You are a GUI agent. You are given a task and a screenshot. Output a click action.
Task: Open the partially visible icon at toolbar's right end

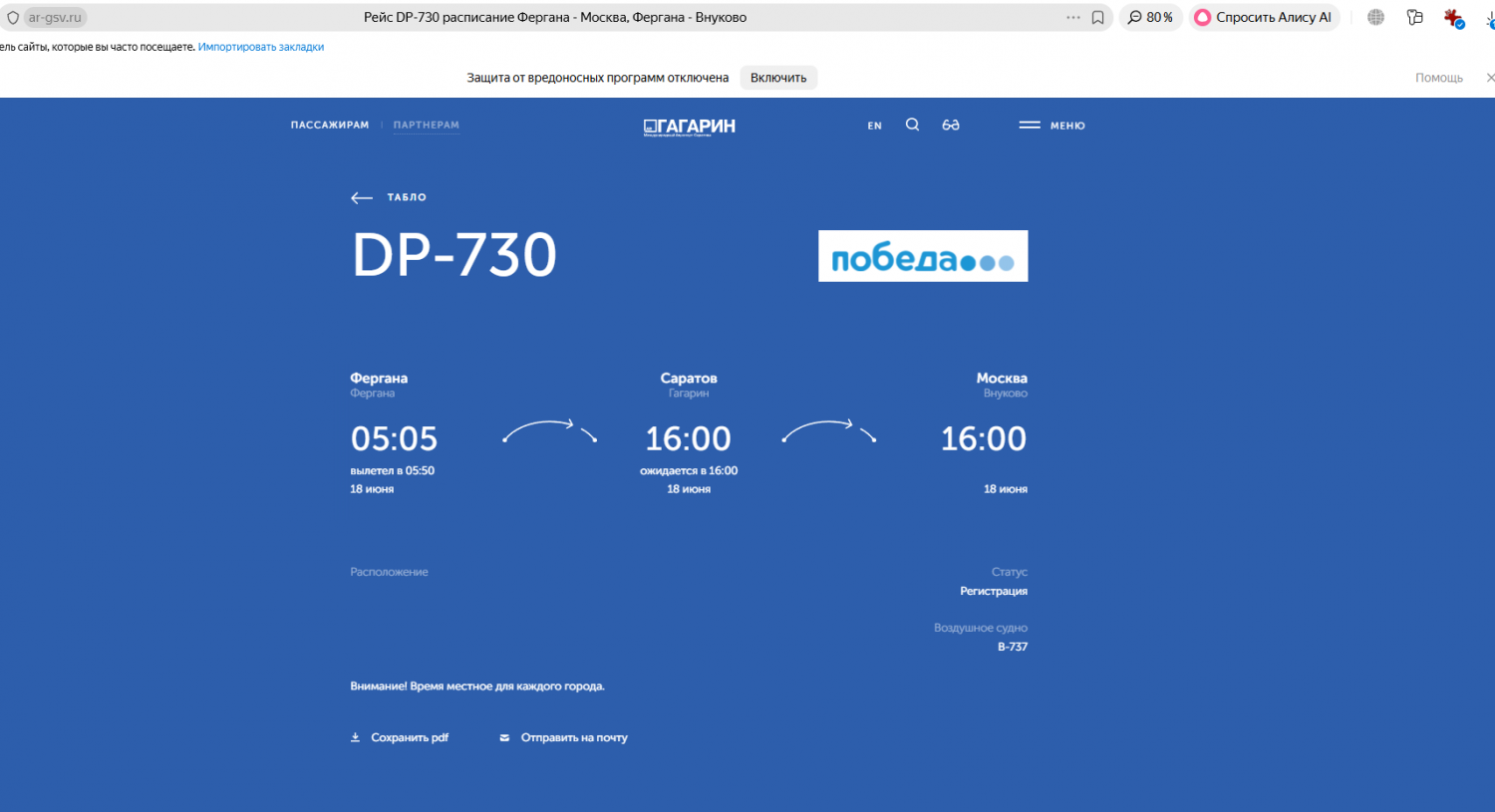pos(1489,18)
